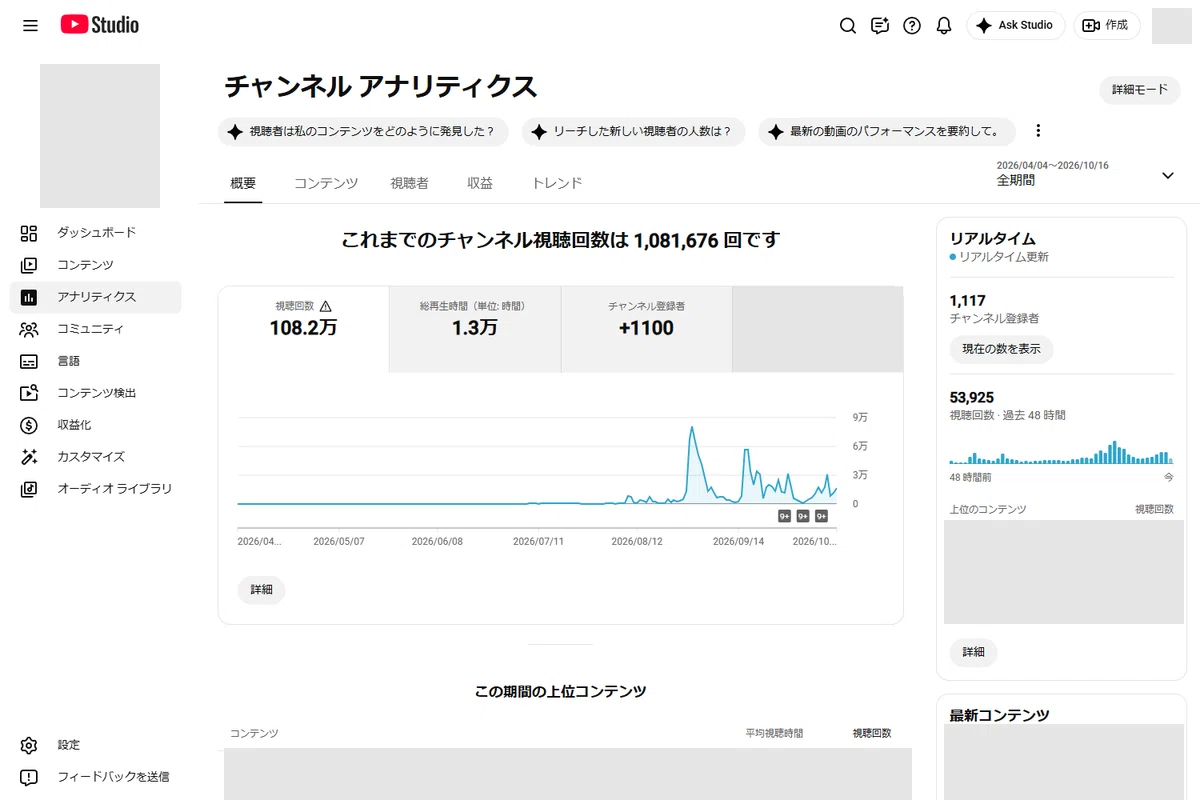Click the 収益化 dollar icon
The width and height of the screenshot is (1200, 800).
click(29, 425)
